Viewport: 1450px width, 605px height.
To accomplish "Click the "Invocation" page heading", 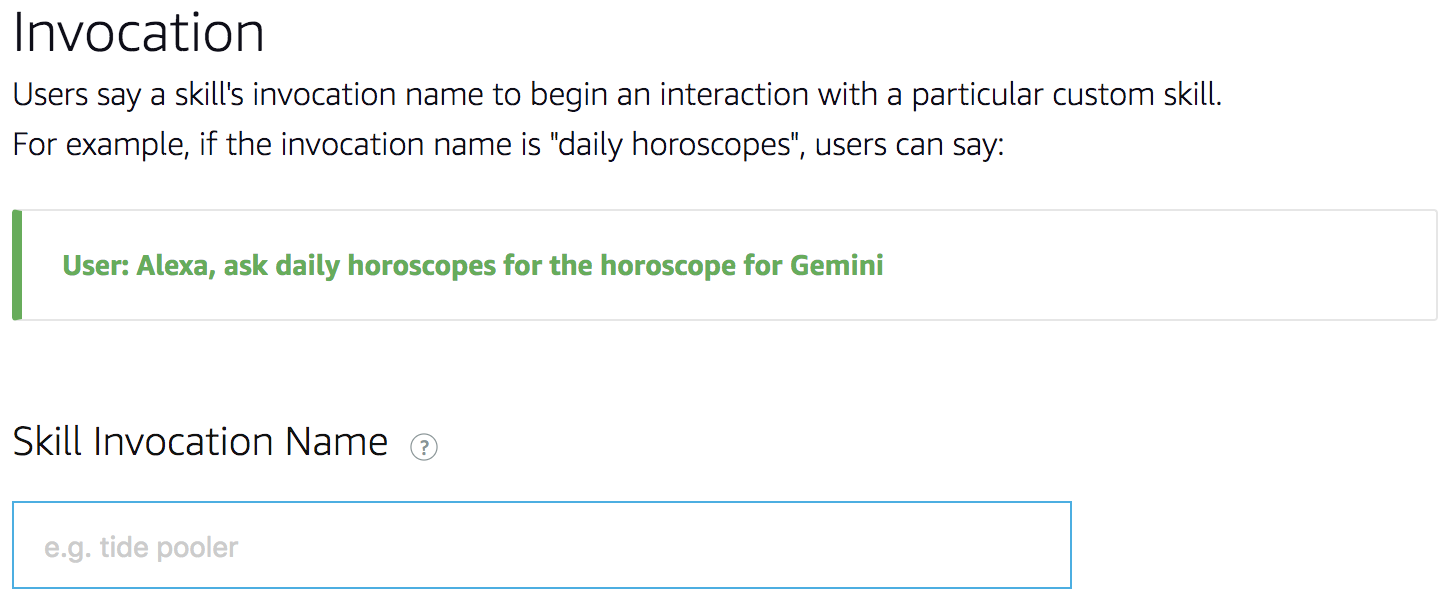I will 139,34.
